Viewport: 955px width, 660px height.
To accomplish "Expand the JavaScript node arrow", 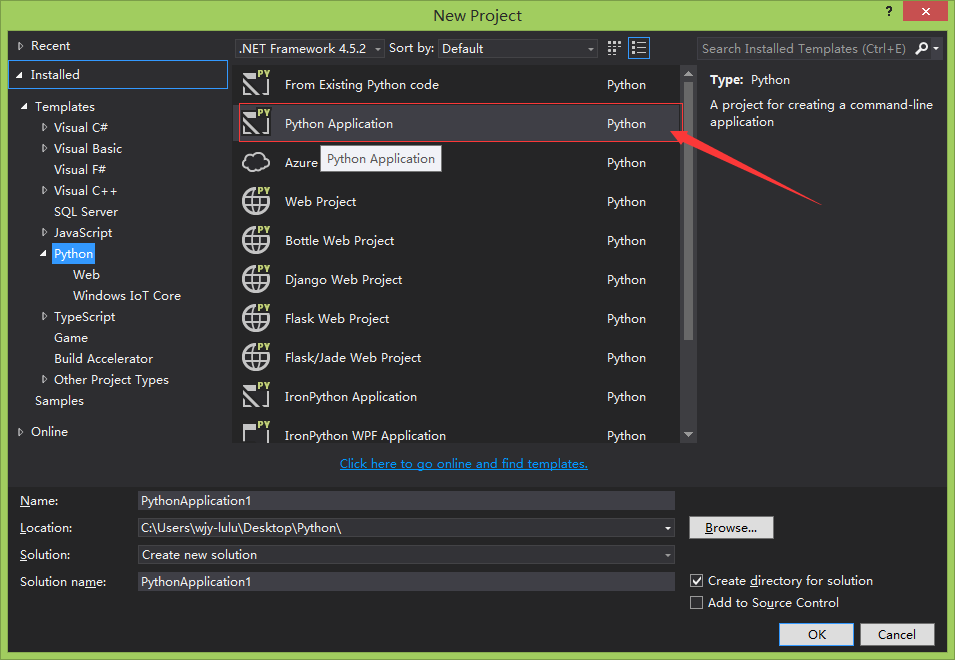I will pos(44,232).
